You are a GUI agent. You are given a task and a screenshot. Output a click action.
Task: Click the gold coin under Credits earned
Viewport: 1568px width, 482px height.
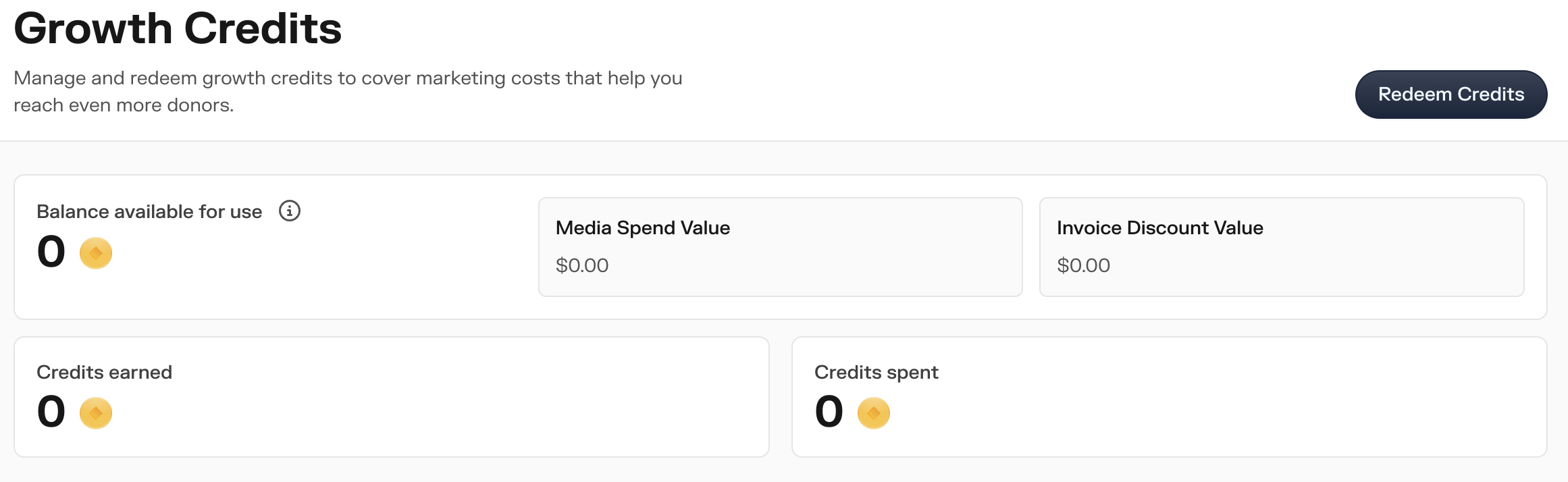96,413
